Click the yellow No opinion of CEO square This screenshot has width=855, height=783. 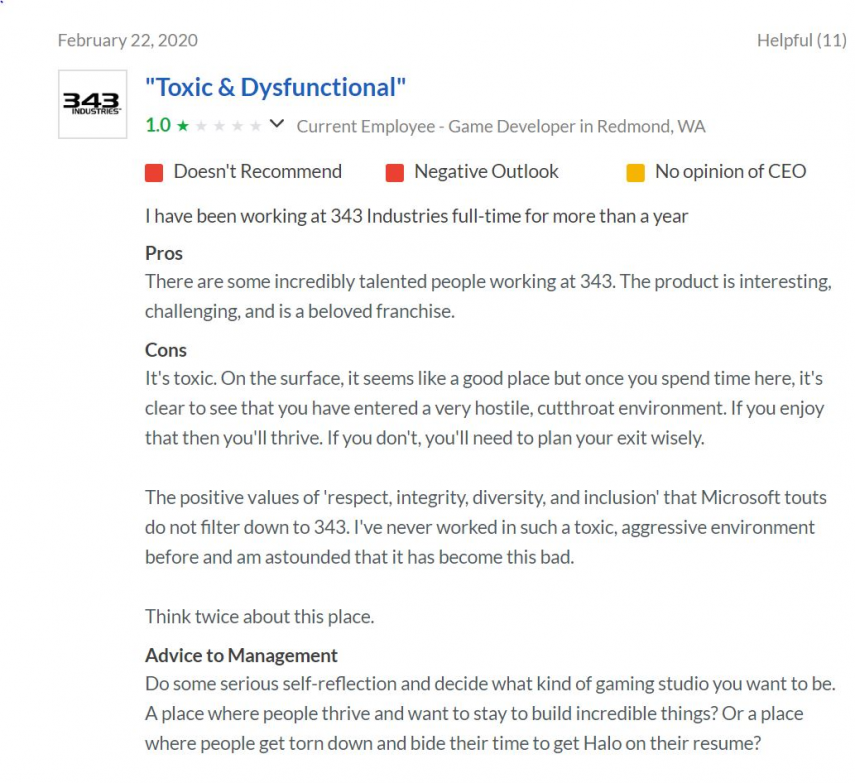click(x=636, y=172)
